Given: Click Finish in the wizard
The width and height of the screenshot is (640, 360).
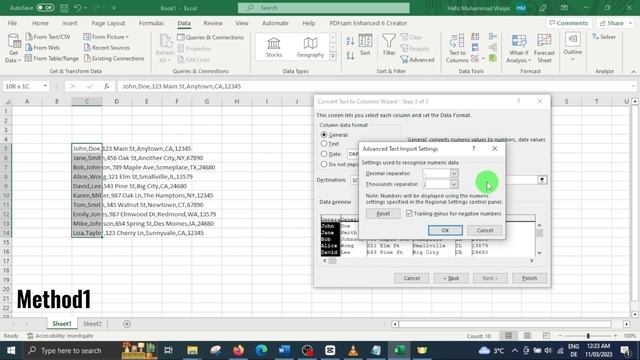Looking at the screenshot, I should [x=529, y=278].
